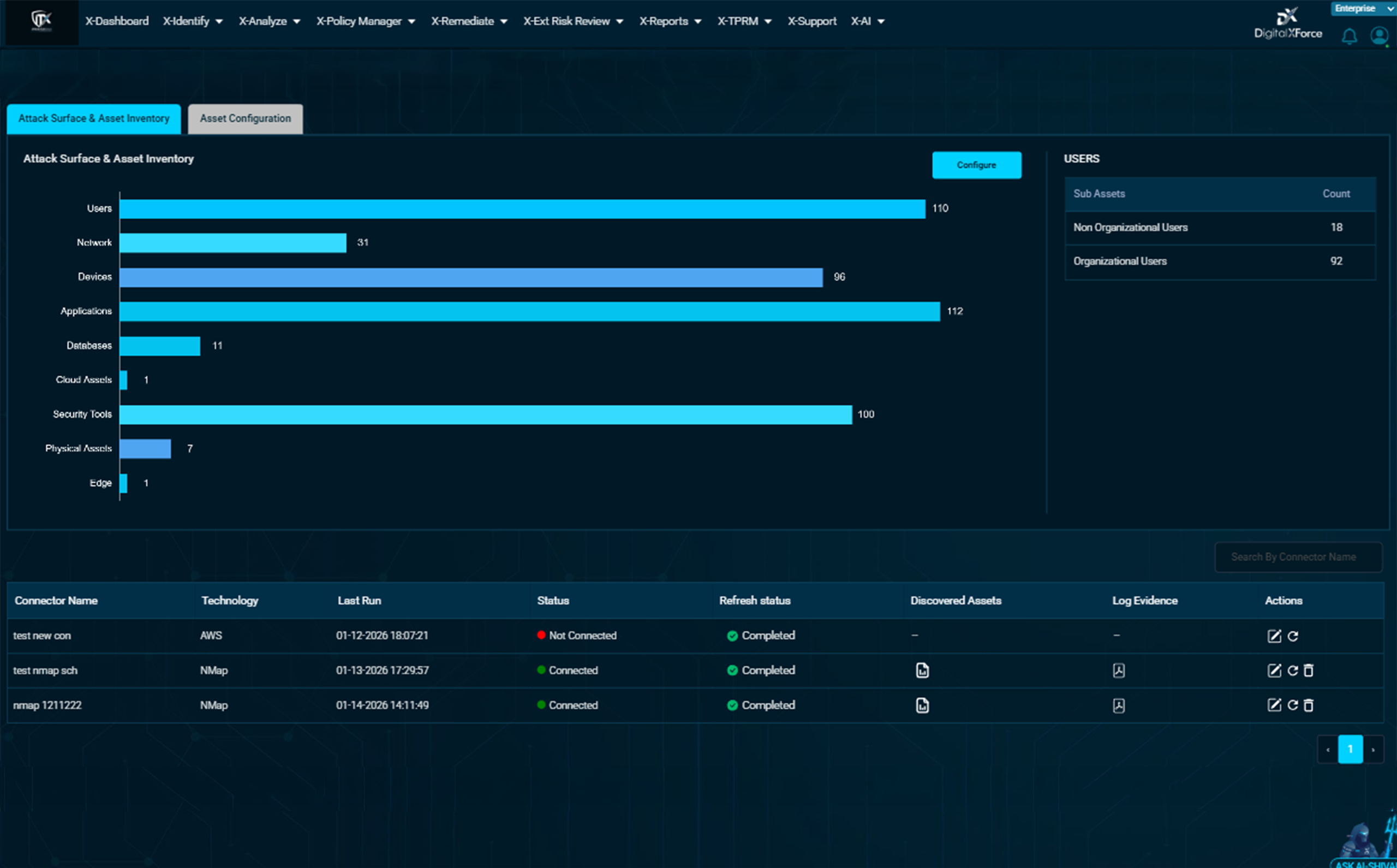Edit the 'test new con' connector

coord(1274,636)
